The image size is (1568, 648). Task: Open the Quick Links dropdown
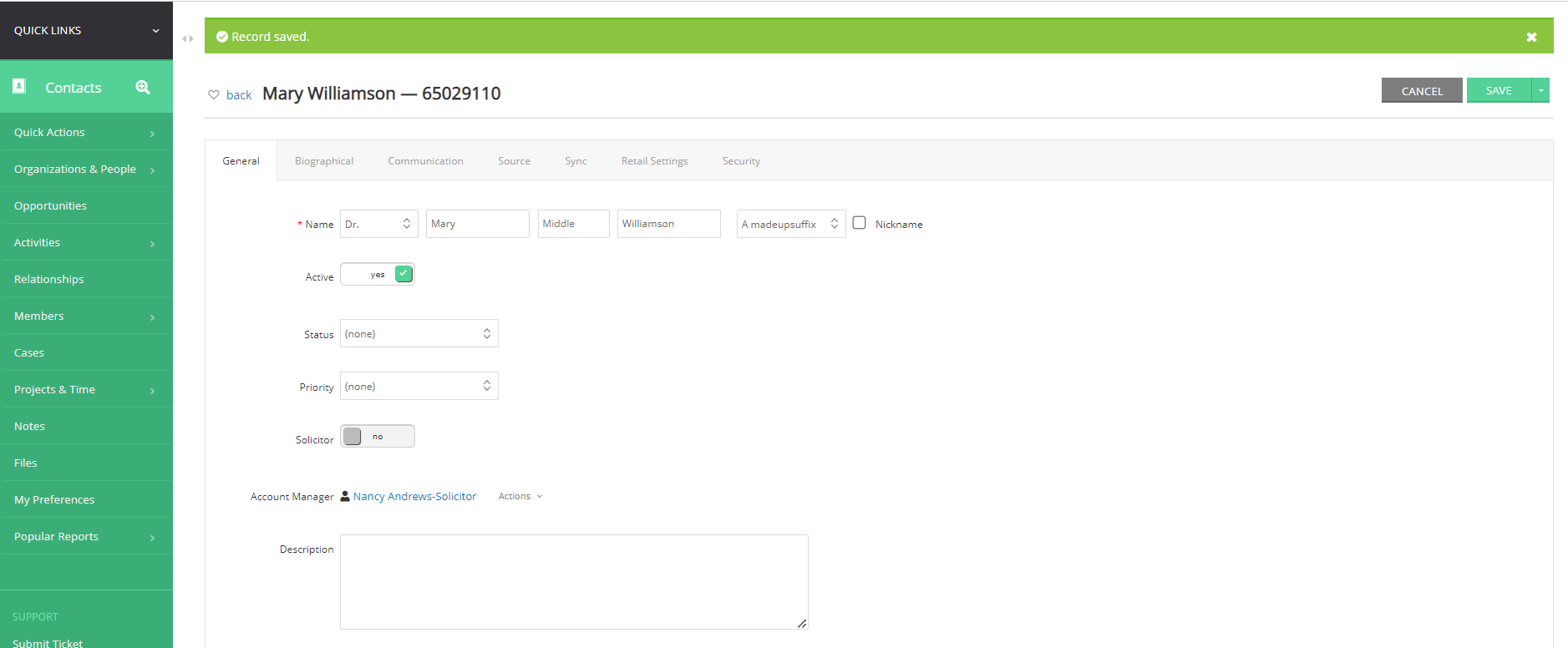tap(86, 30)
